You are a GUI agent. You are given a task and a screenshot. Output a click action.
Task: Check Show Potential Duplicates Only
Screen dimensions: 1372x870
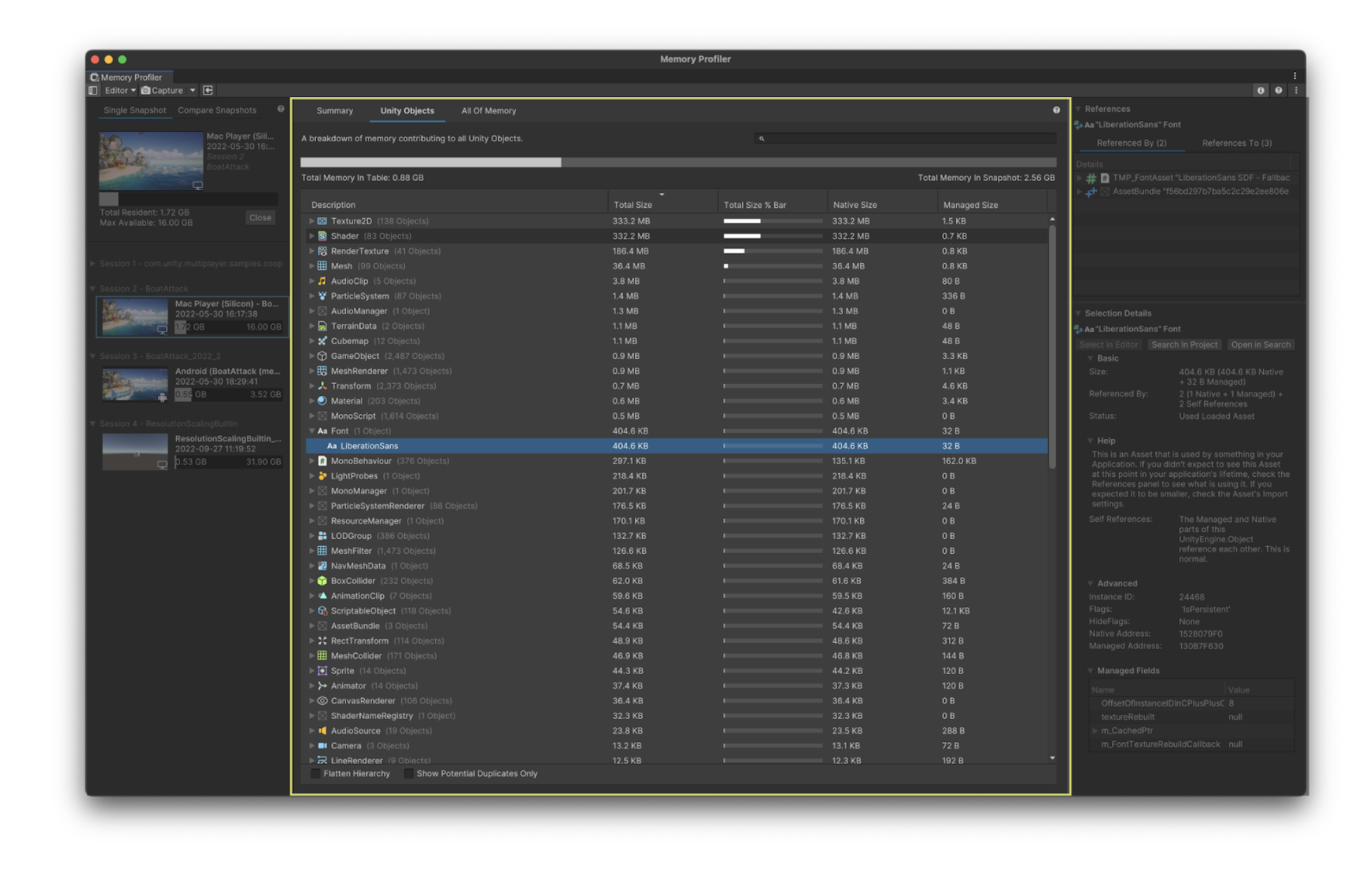click(408, 773)
